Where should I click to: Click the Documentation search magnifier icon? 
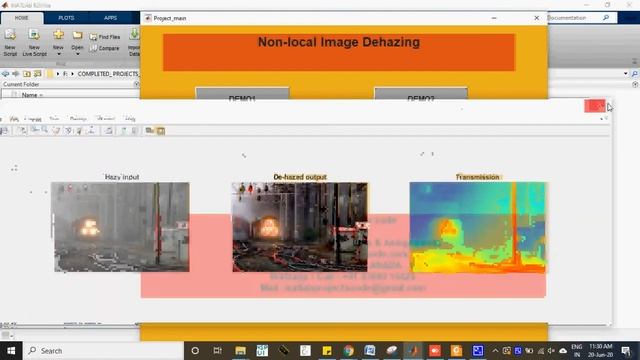click(606, 18)
